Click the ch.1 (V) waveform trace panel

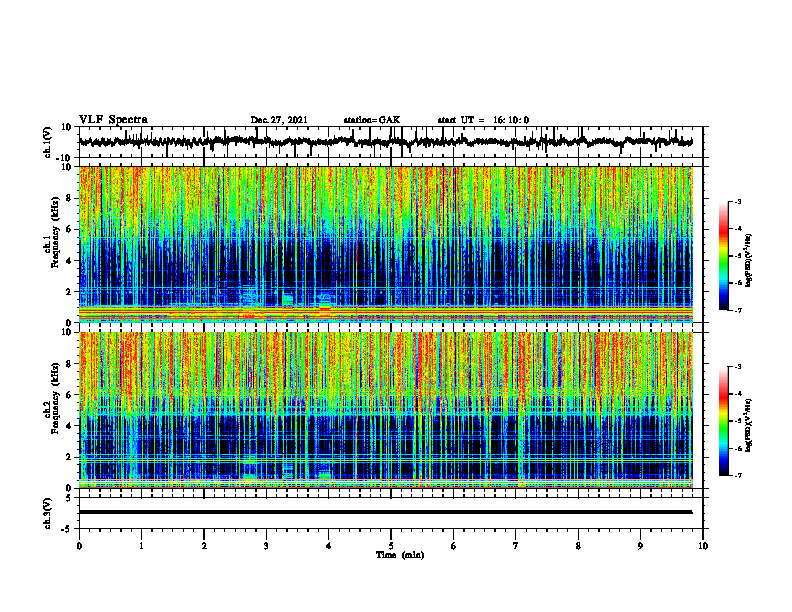click(391, 142)
